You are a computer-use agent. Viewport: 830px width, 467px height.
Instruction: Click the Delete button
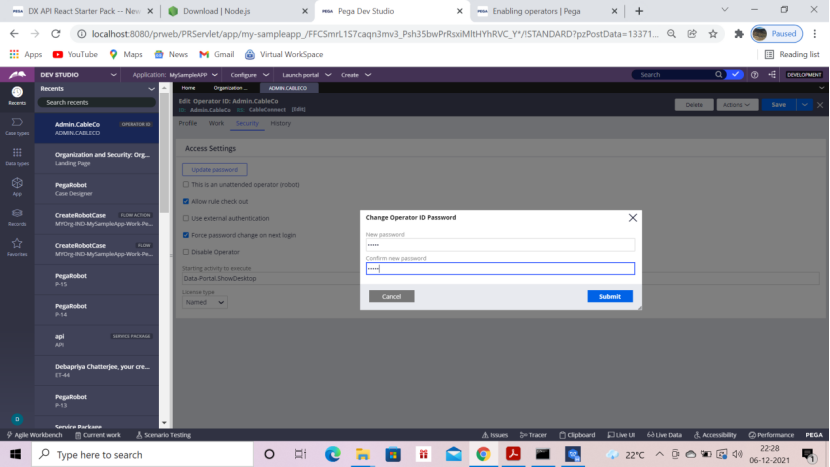click(x=694, y=105)
